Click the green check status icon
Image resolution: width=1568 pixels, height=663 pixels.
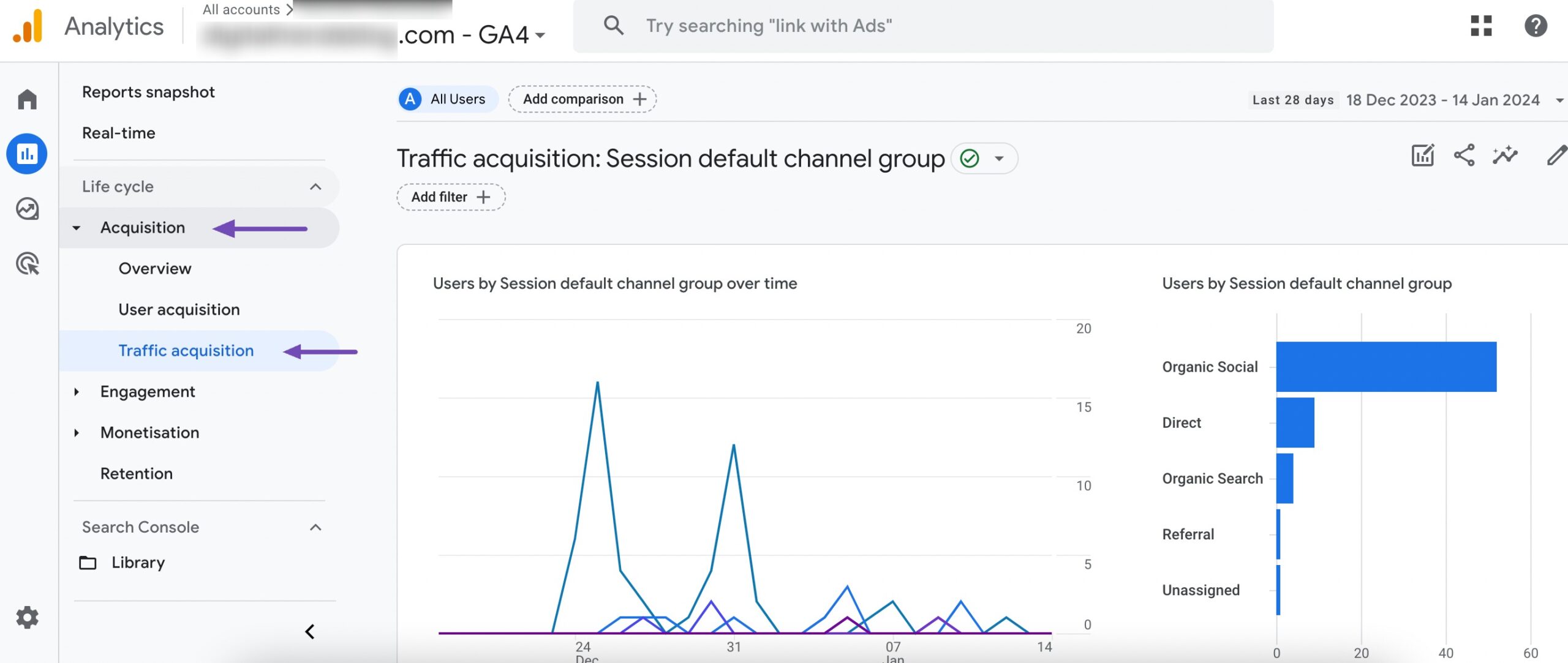click(x=970, y=159)
